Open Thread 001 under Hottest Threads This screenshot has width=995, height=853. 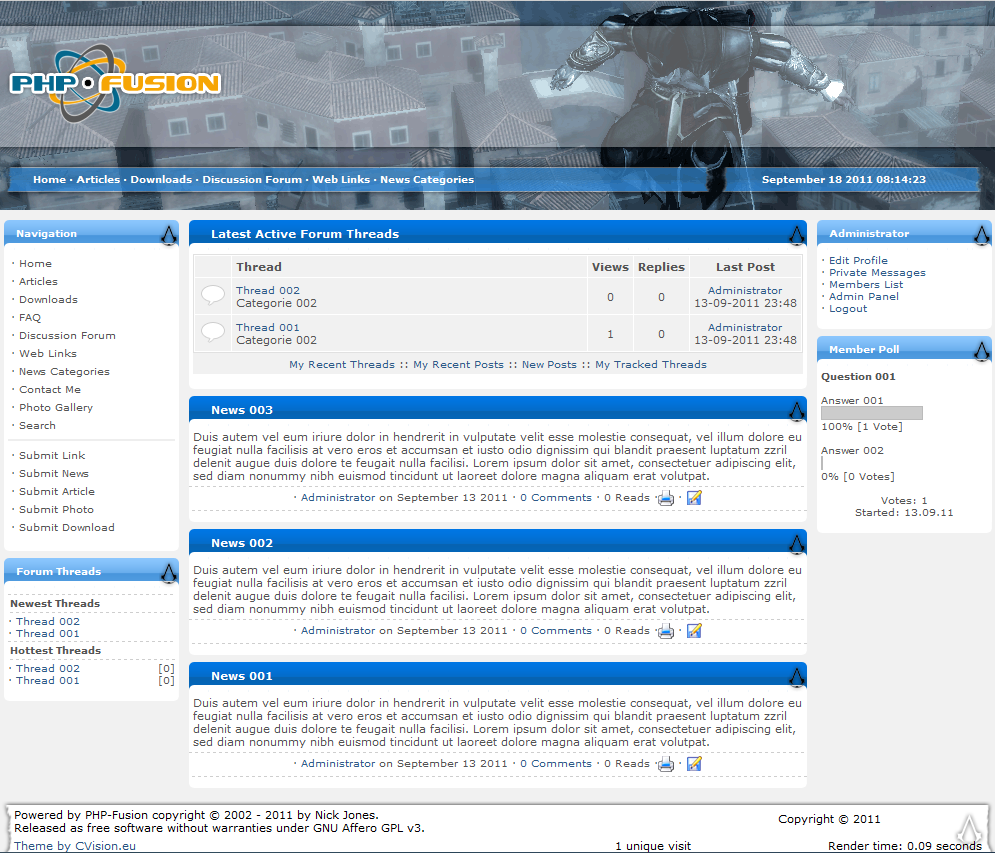pos(48,680)
